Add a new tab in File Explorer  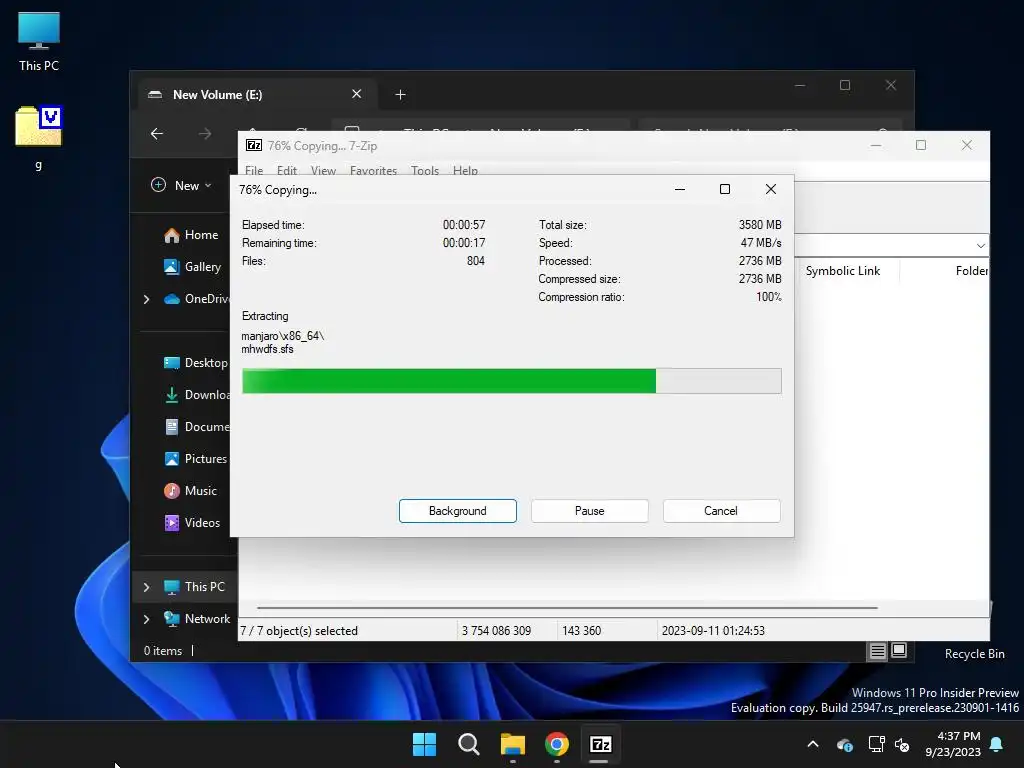400,95
